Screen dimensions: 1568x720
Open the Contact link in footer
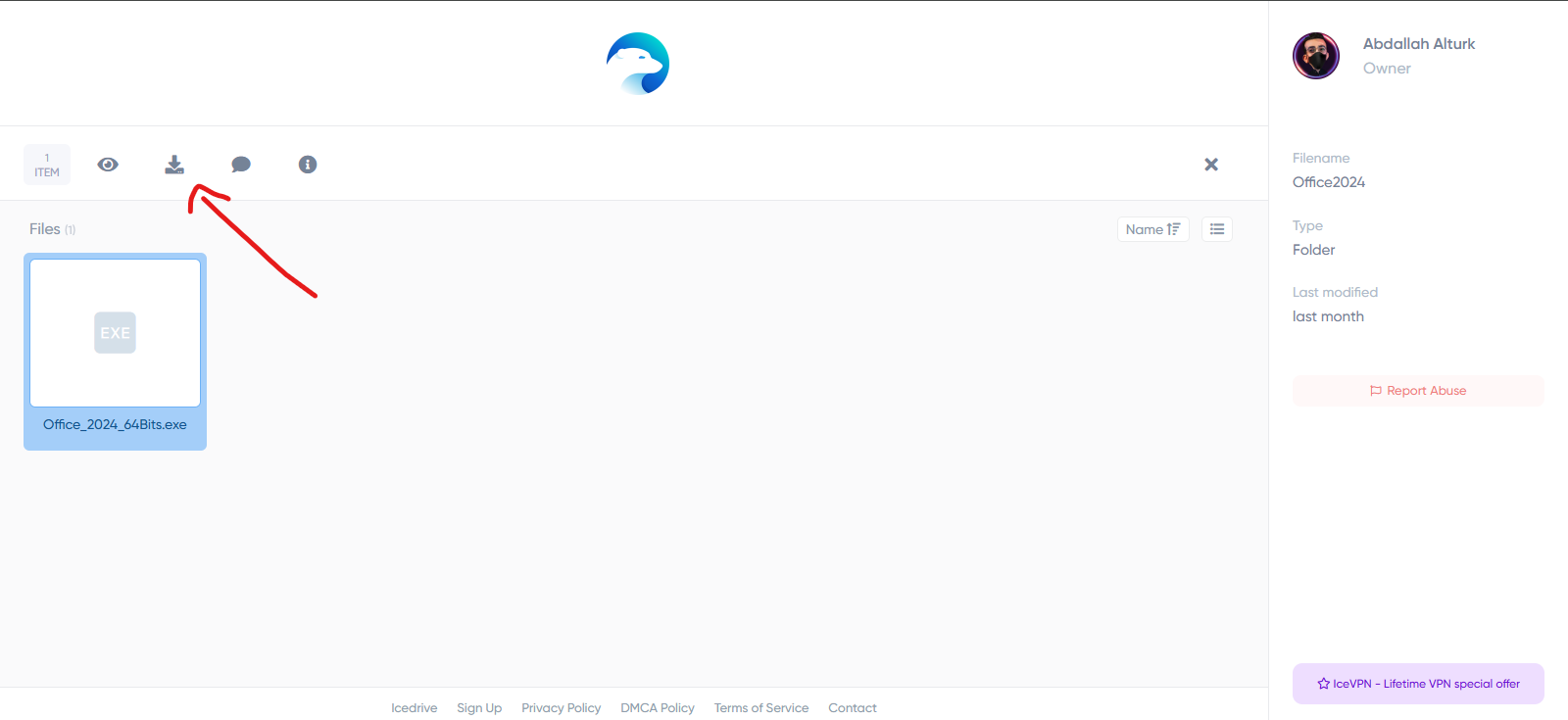(852, 708)
